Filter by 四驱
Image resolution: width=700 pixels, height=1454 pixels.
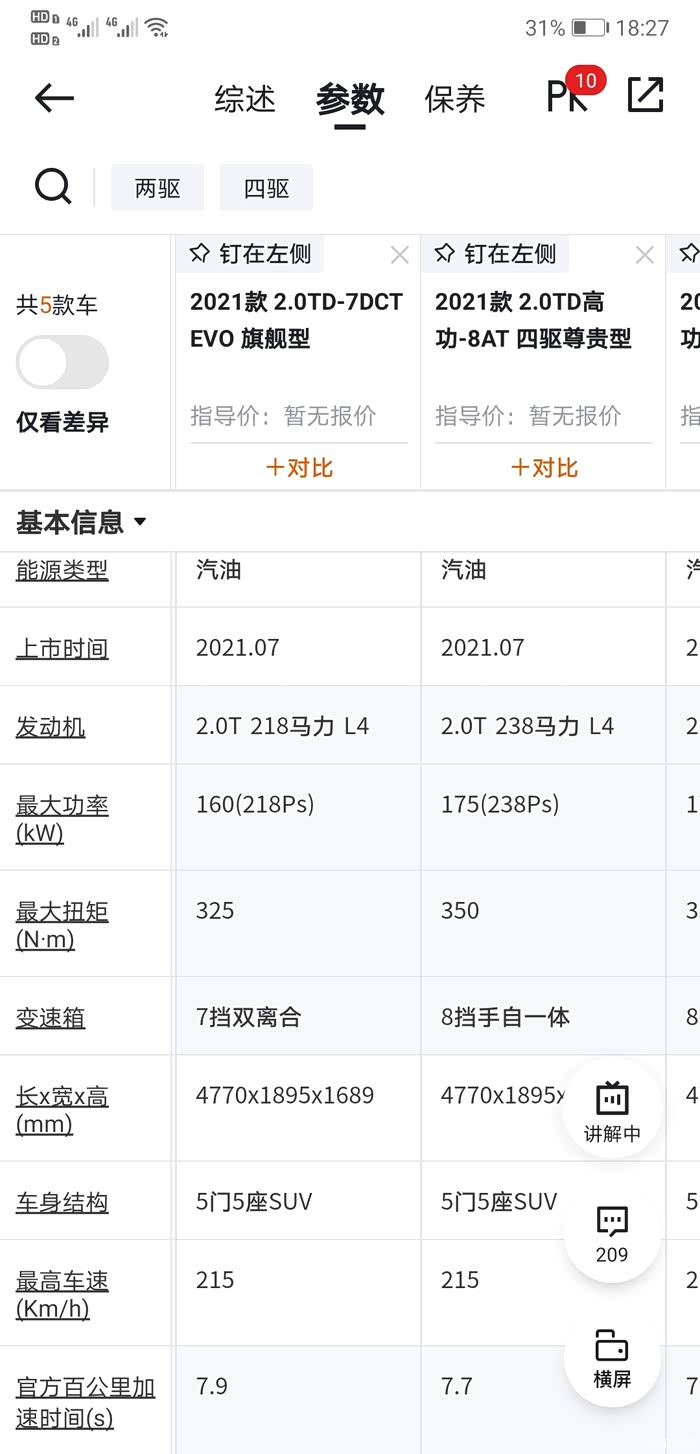pyautogui.click(x=266, y=188)
